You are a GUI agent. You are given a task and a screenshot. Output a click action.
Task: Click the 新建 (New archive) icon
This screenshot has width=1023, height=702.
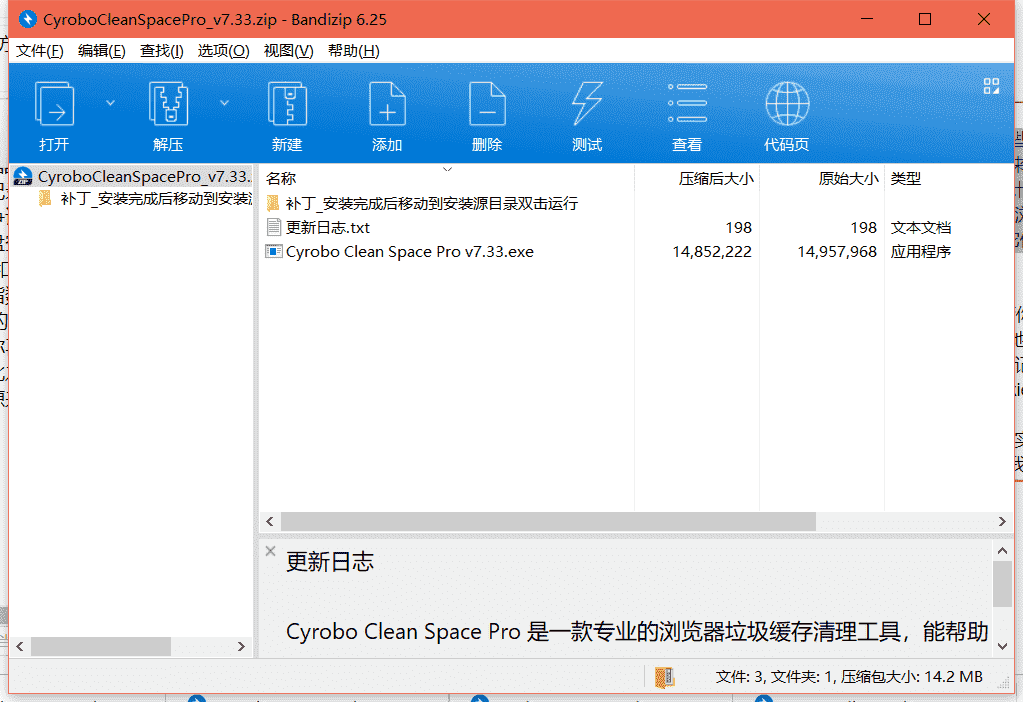287,104
